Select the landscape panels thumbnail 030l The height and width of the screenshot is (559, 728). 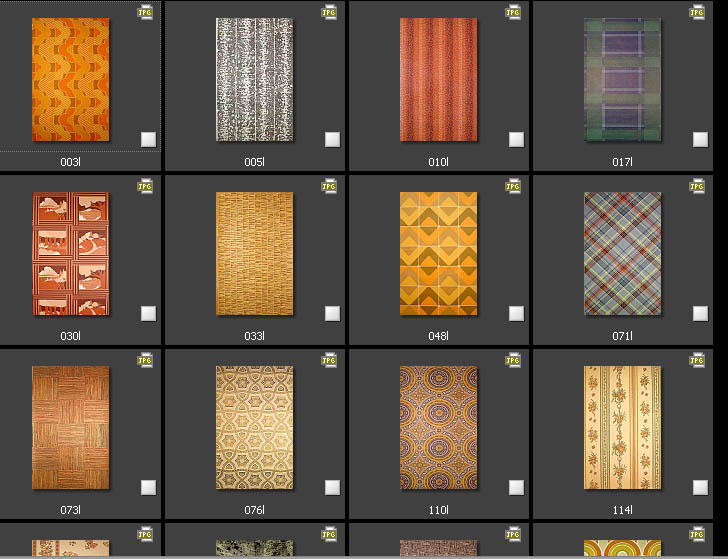[x=71, y=254]
